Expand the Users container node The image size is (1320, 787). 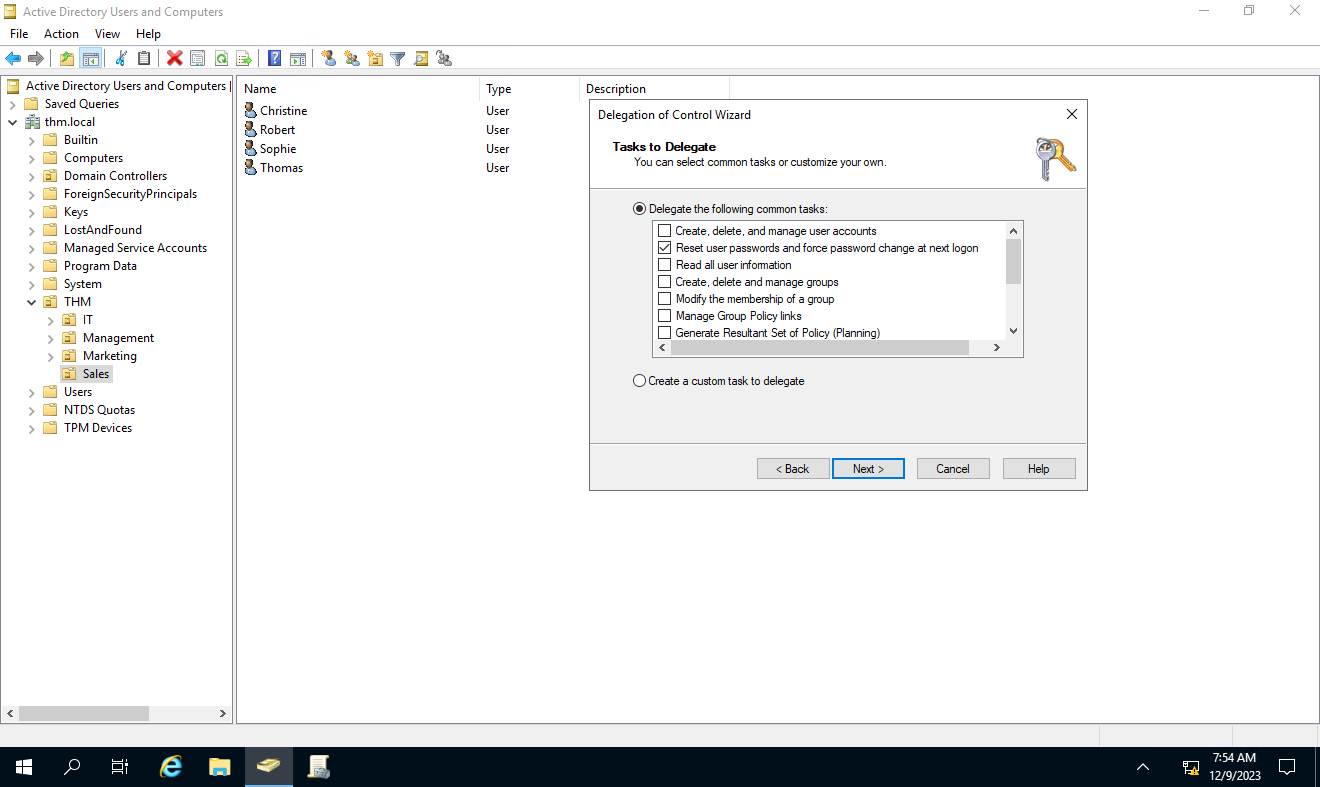click(x=31, y=392)
